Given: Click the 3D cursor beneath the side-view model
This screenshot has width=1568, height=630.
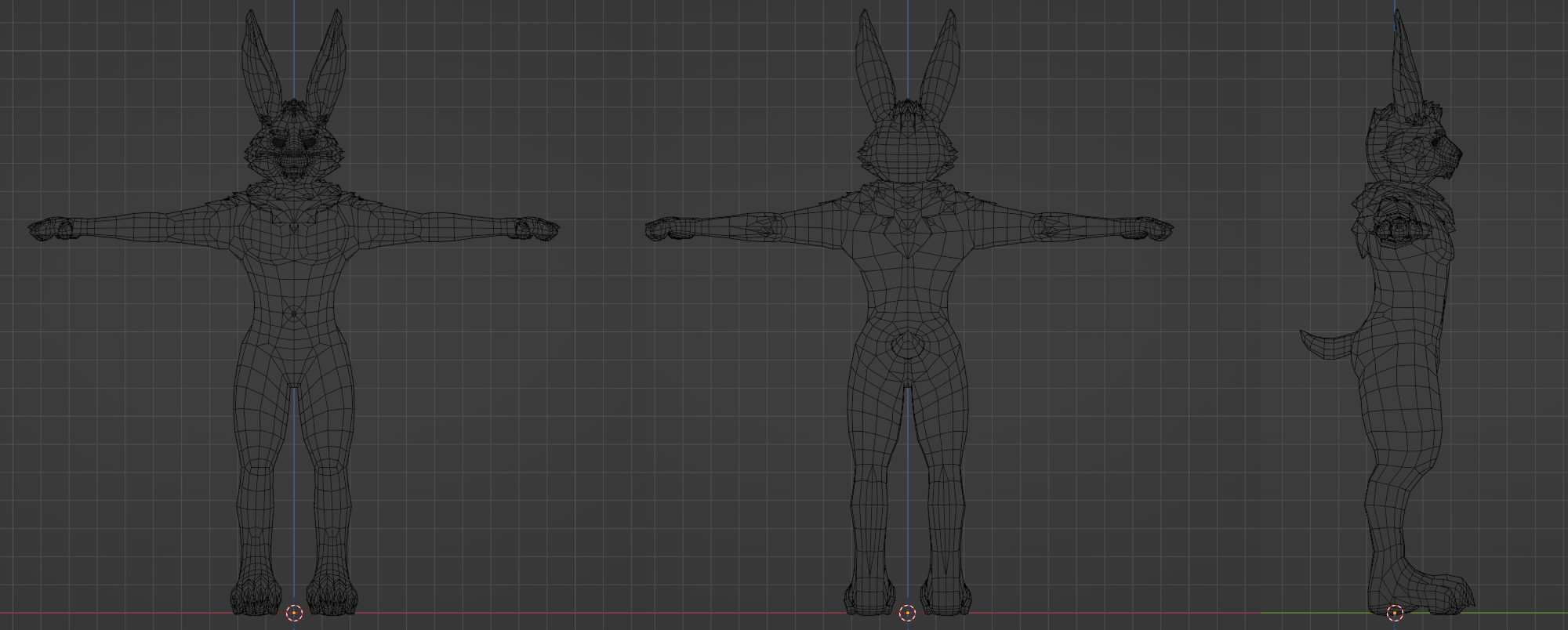Looking at the screenshot, I should click(x=1395, y=613).
